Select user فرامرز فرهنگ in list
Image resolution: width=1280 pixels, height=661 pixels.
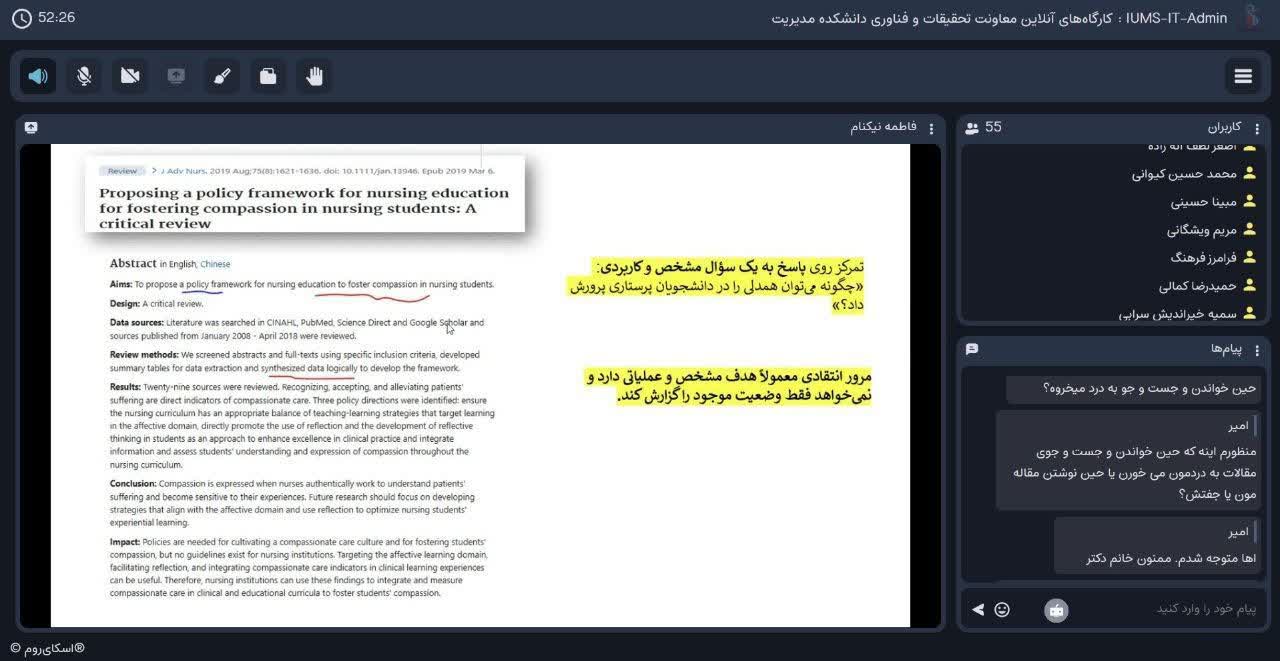(x=1203, y=258)
